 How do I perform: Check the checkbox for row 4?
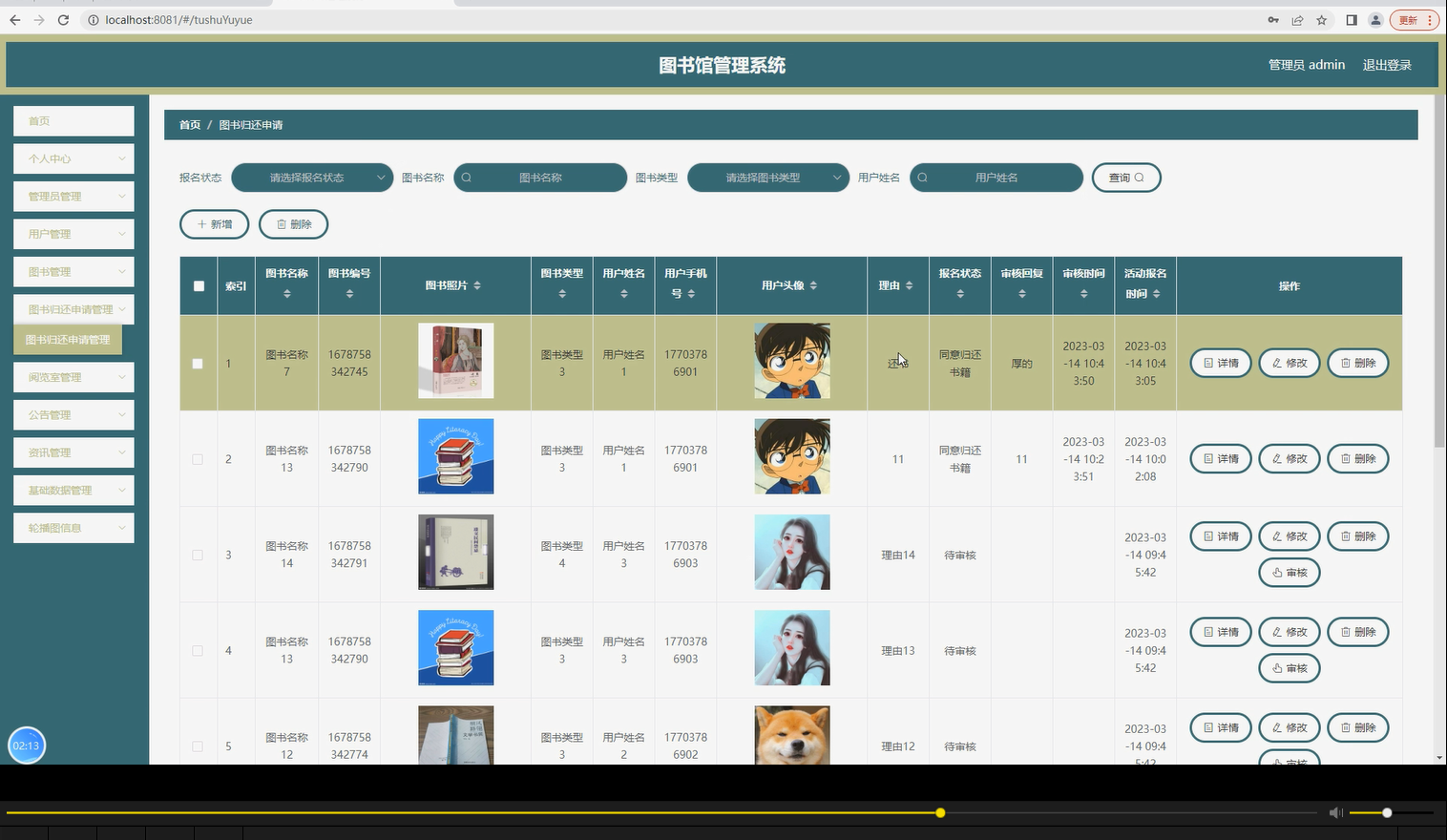[x=198, y=651]
